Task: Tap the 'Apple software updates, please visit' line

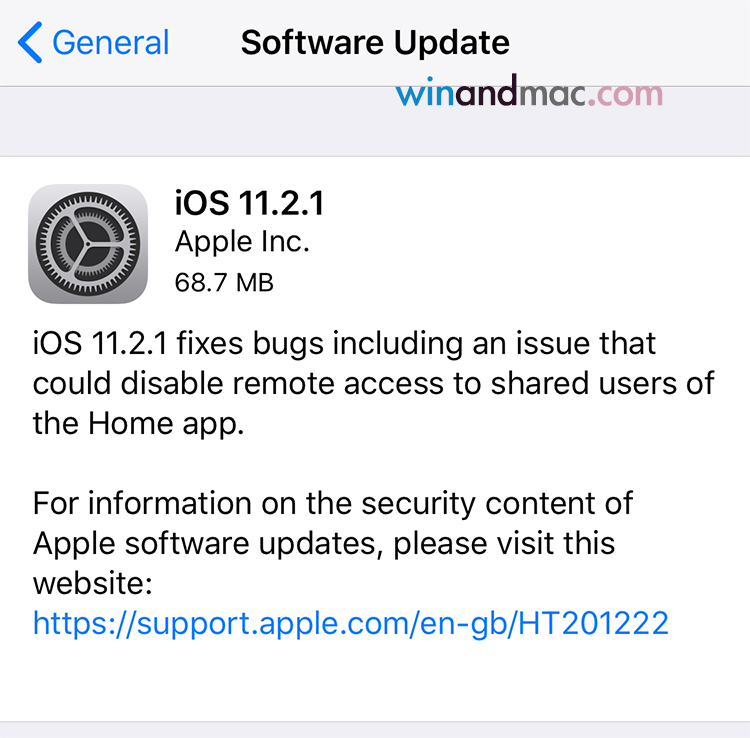Action: (324, 544)
